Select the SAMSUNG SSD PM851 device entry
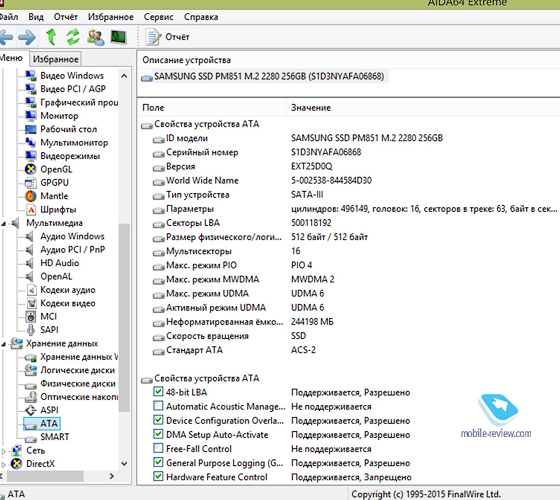Image resolution: width=560 pixels, height=500 pixels. [264, 76]
